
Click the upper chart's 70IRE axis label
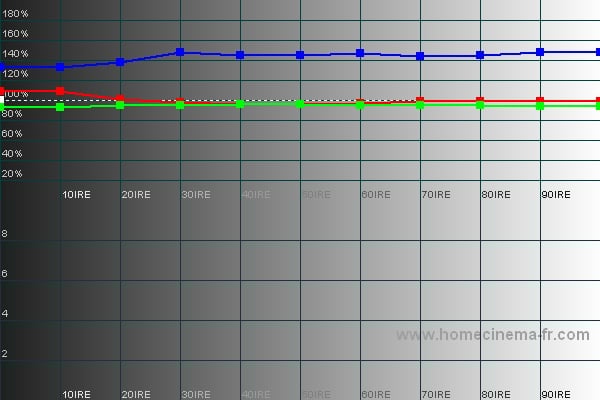[436, 194]
